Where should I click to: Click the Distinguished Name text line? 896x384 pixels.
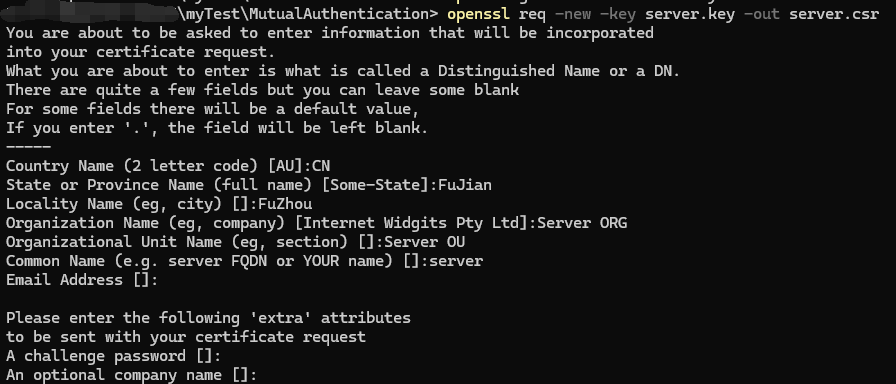pos(343,71)
